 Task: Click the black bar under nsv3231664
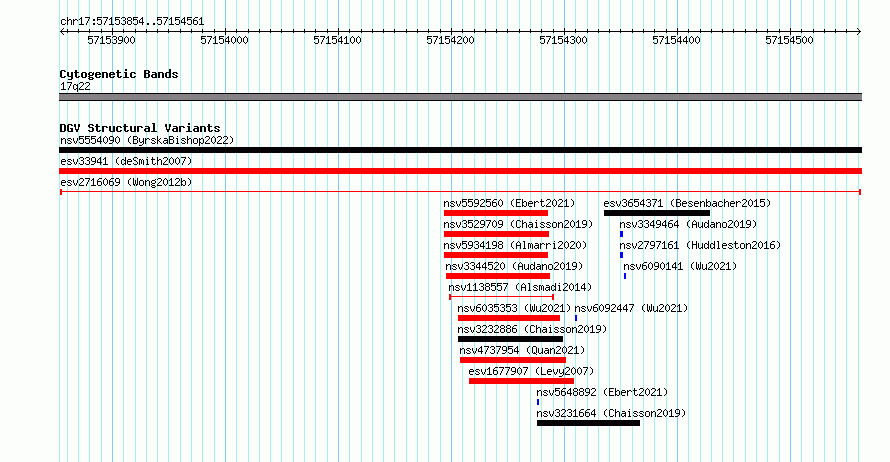(x=589, y=423)
